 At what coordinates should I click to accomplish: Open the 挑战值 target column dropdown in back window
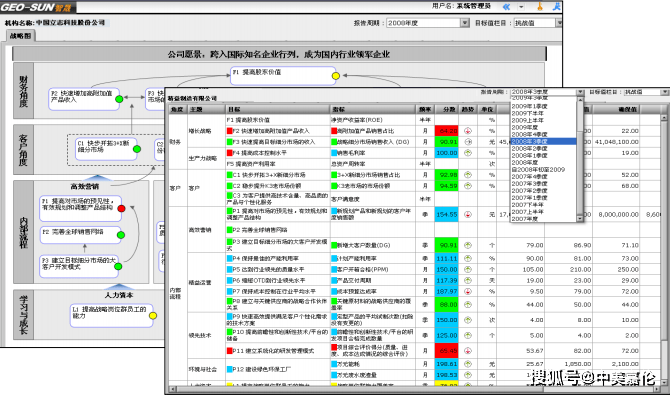(558, 23)
